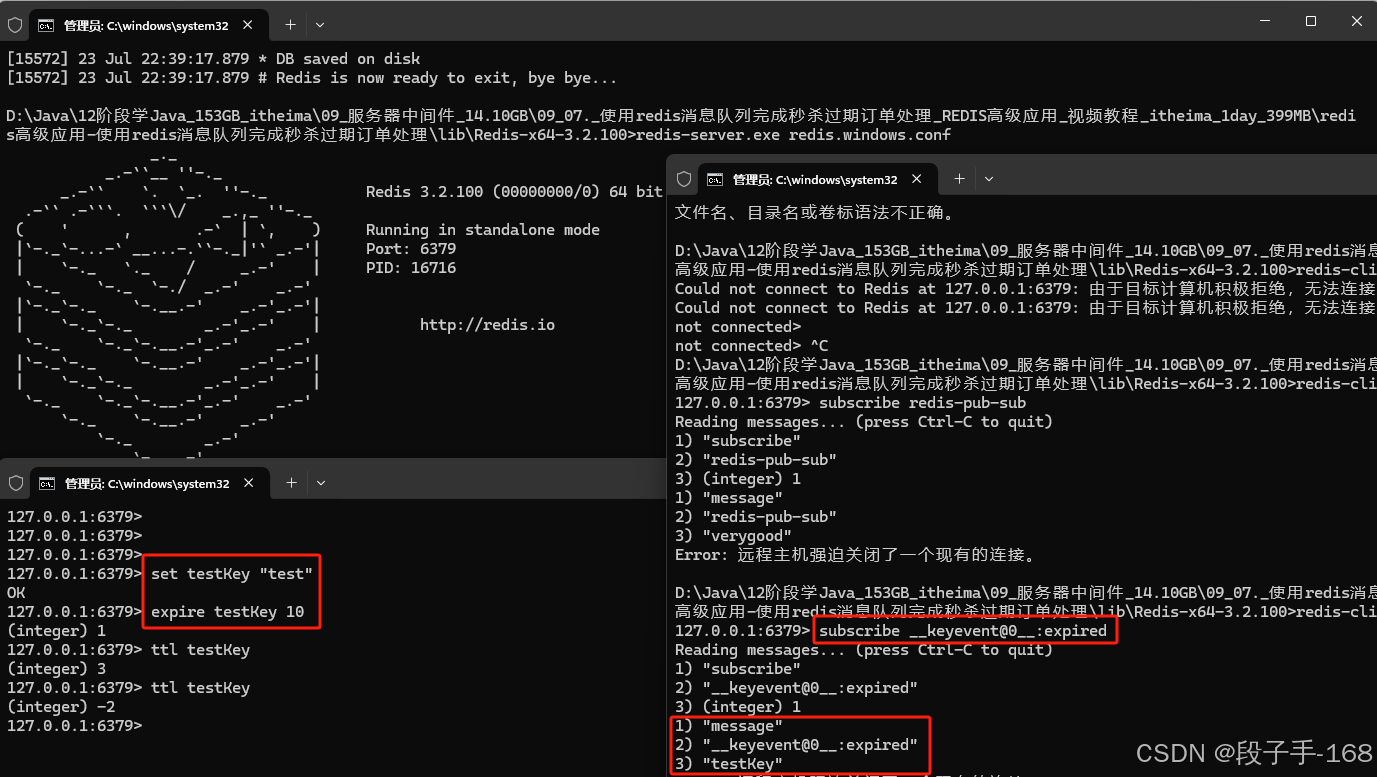Click the '(integer) -2' ttl result
The height and width of the screenshot is (777, 1377).
click(x=61, y=707)
